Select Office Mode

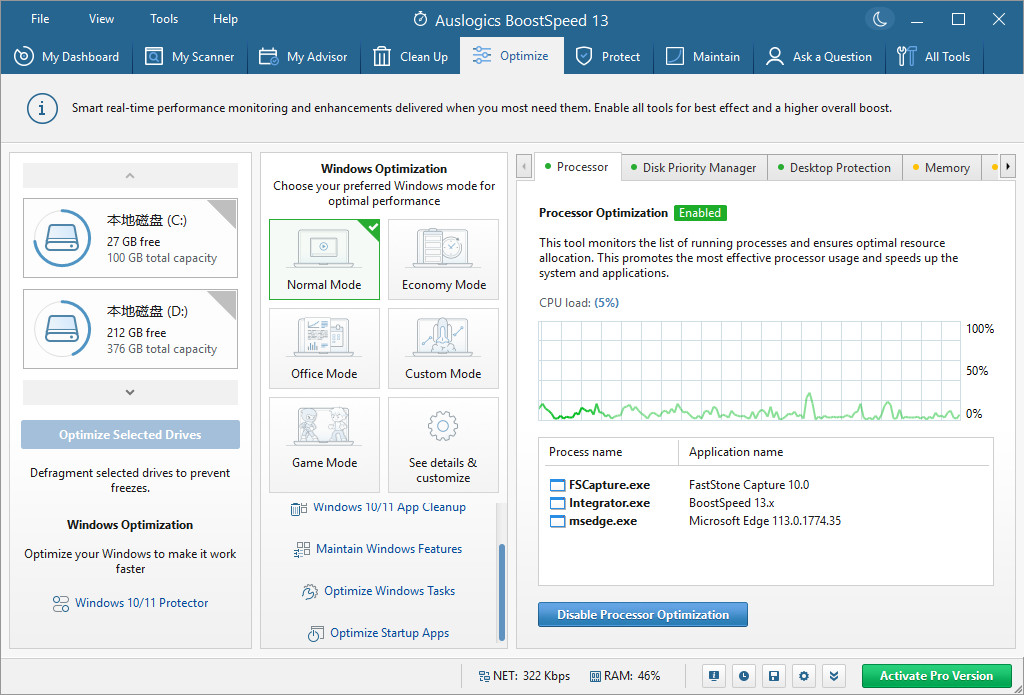tap(325, 348)
